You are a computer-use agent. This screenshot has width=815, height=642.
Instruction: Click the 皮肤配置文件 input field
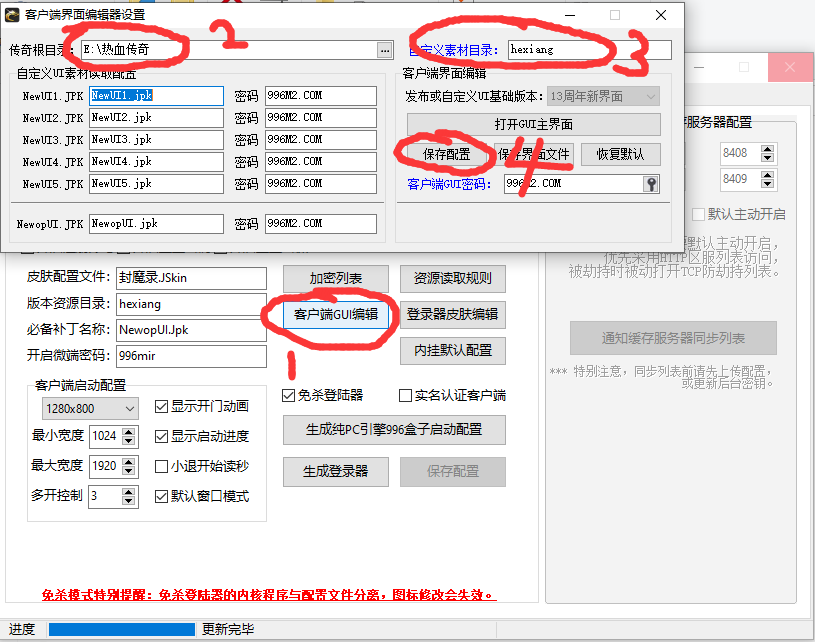tap(189, 278)
